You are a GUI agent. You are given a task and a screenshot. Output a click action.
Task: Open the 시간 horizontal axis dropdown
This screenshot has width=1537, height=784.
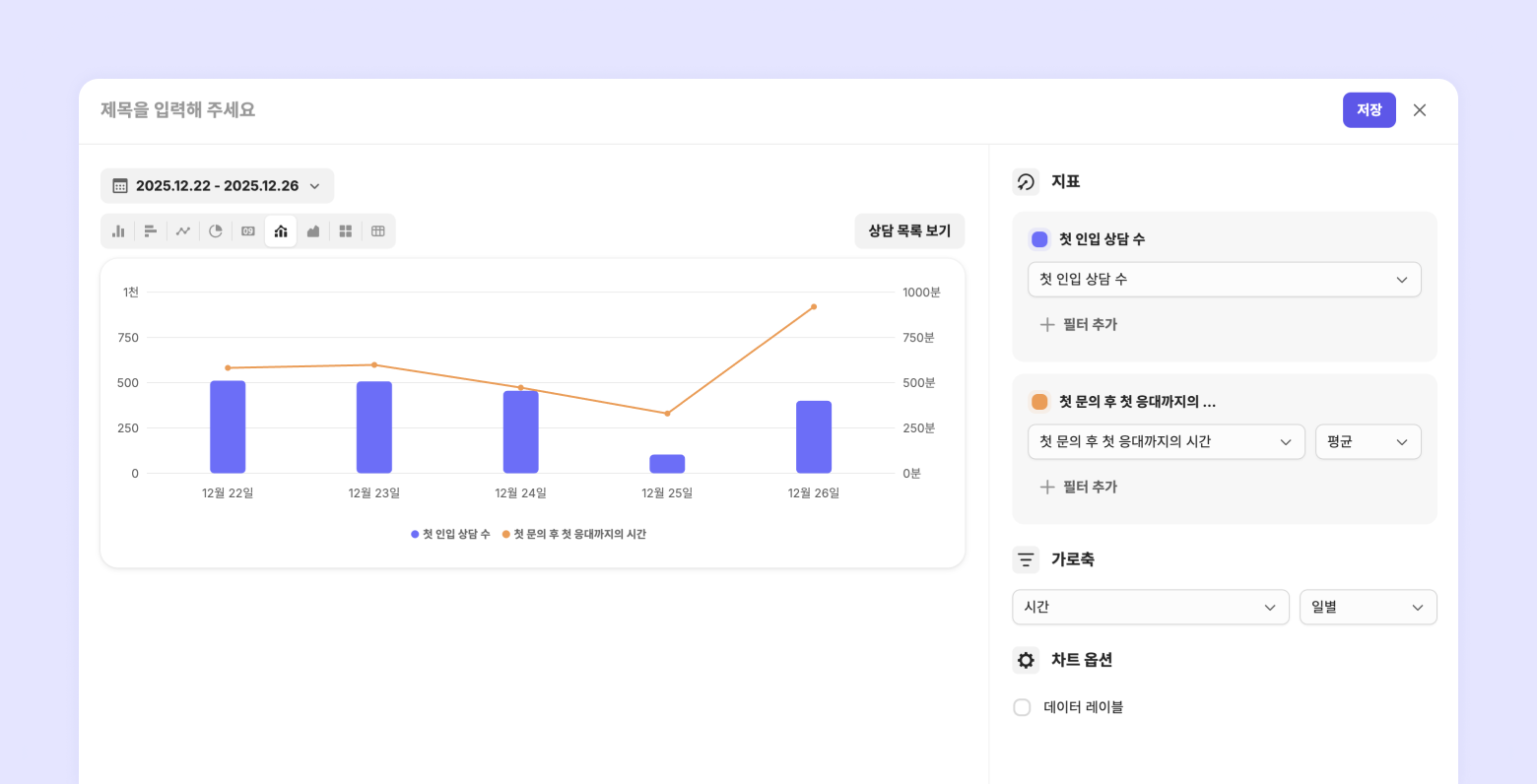pyautogui.click(x=1150, y=608)
